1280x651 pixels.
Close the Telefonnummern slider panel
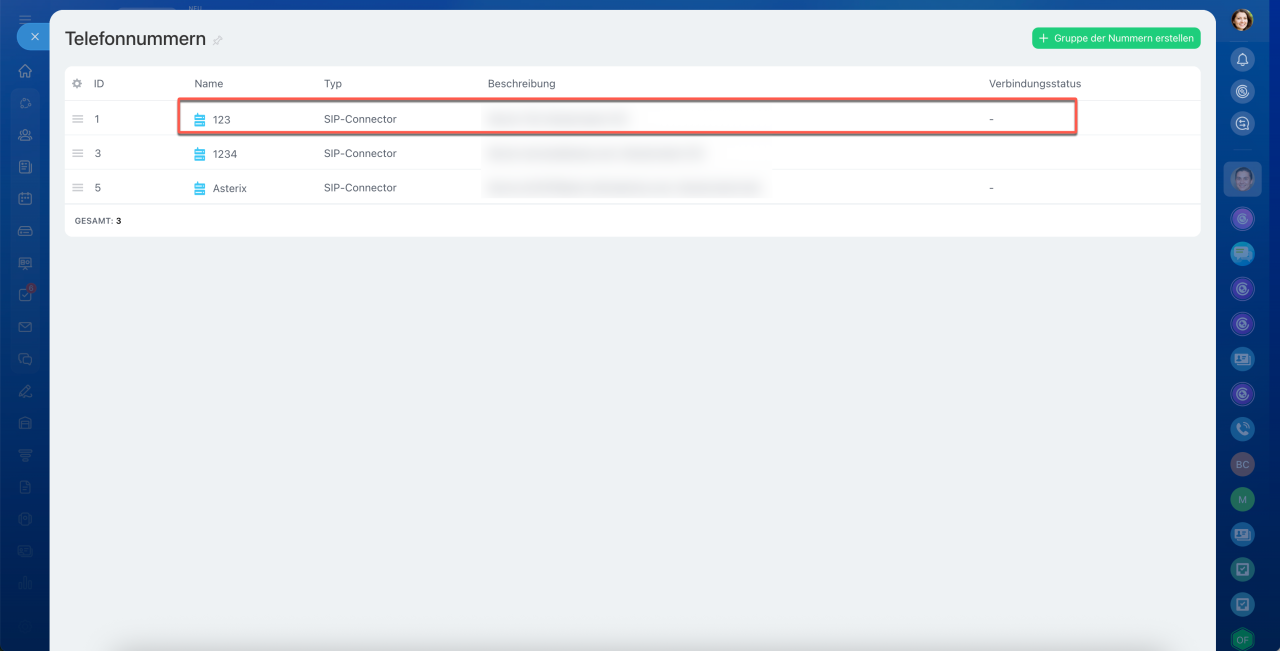35,36
